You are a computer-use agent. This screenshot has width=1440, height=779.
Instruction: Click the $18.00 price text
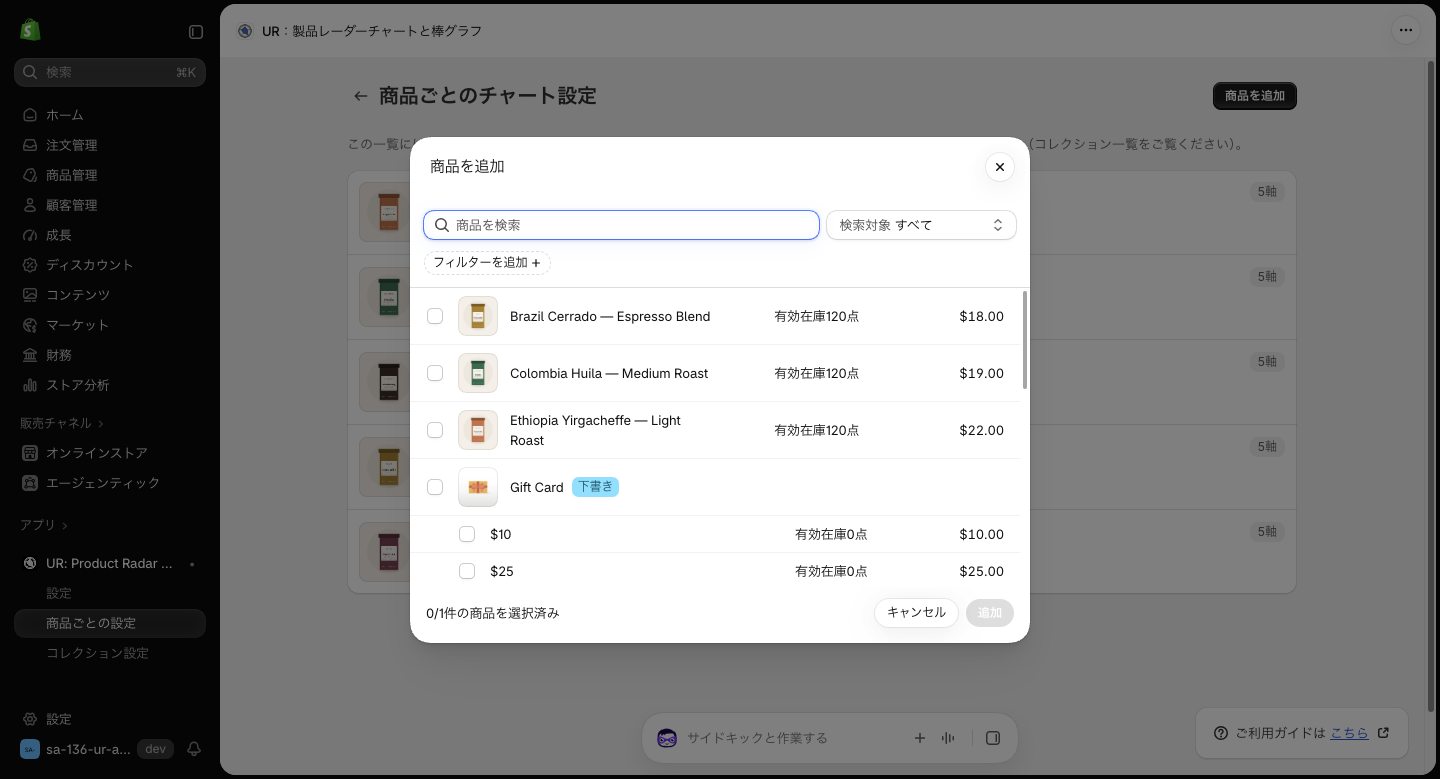[981, 316]
